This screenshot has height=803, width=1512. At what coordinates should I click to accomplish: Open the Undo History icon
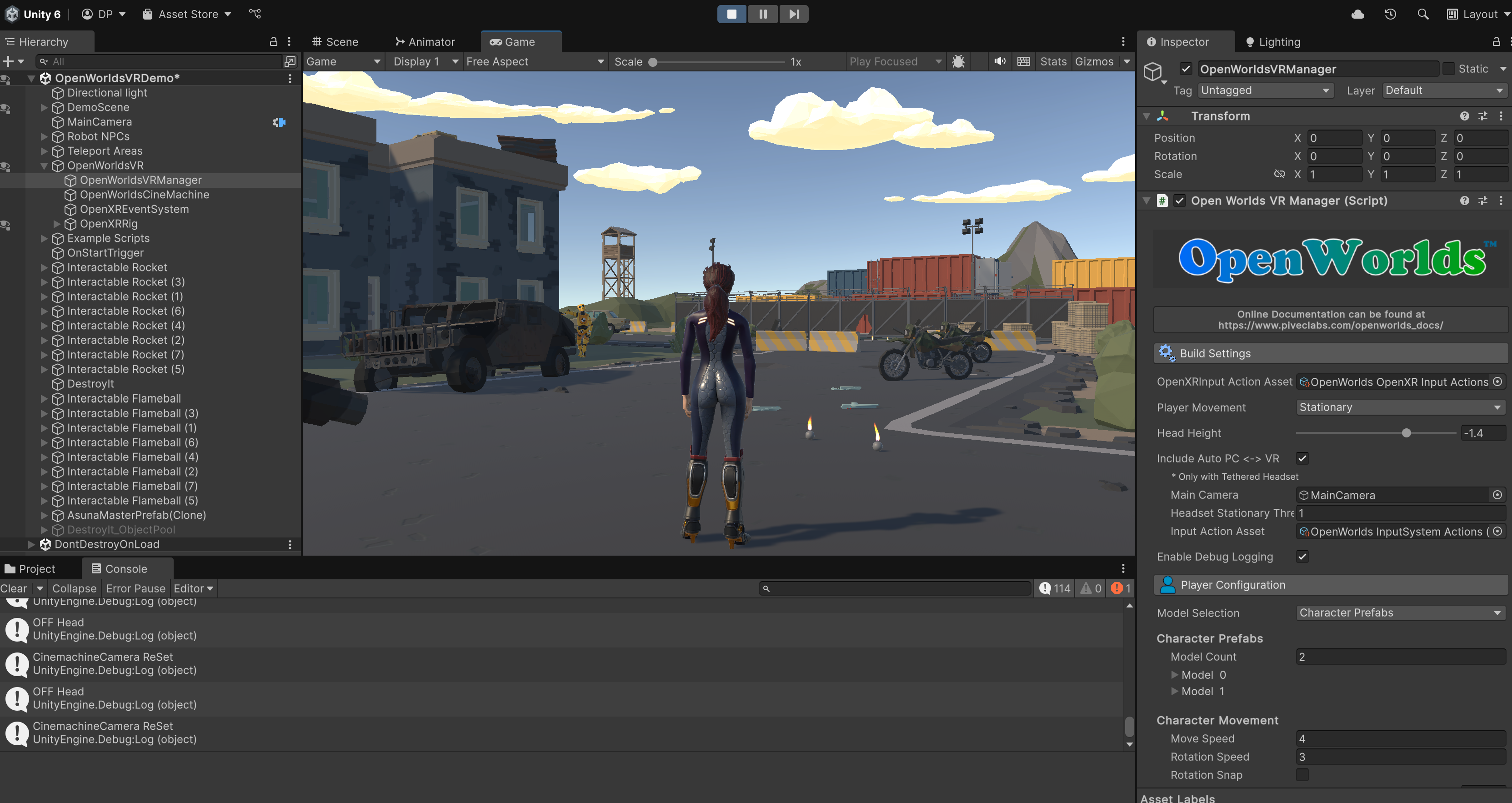pos(1390,14)
